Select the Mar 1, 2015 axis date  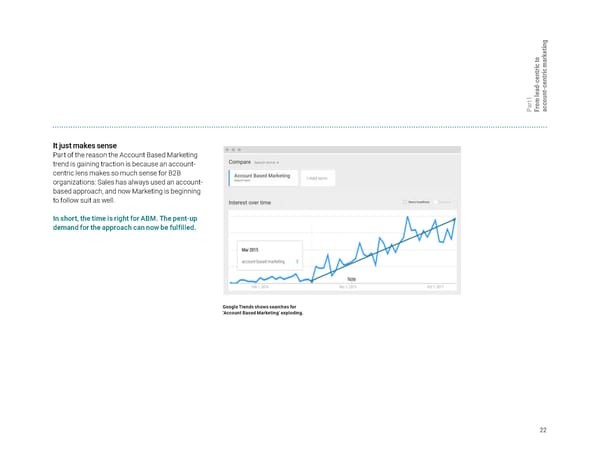348,287
